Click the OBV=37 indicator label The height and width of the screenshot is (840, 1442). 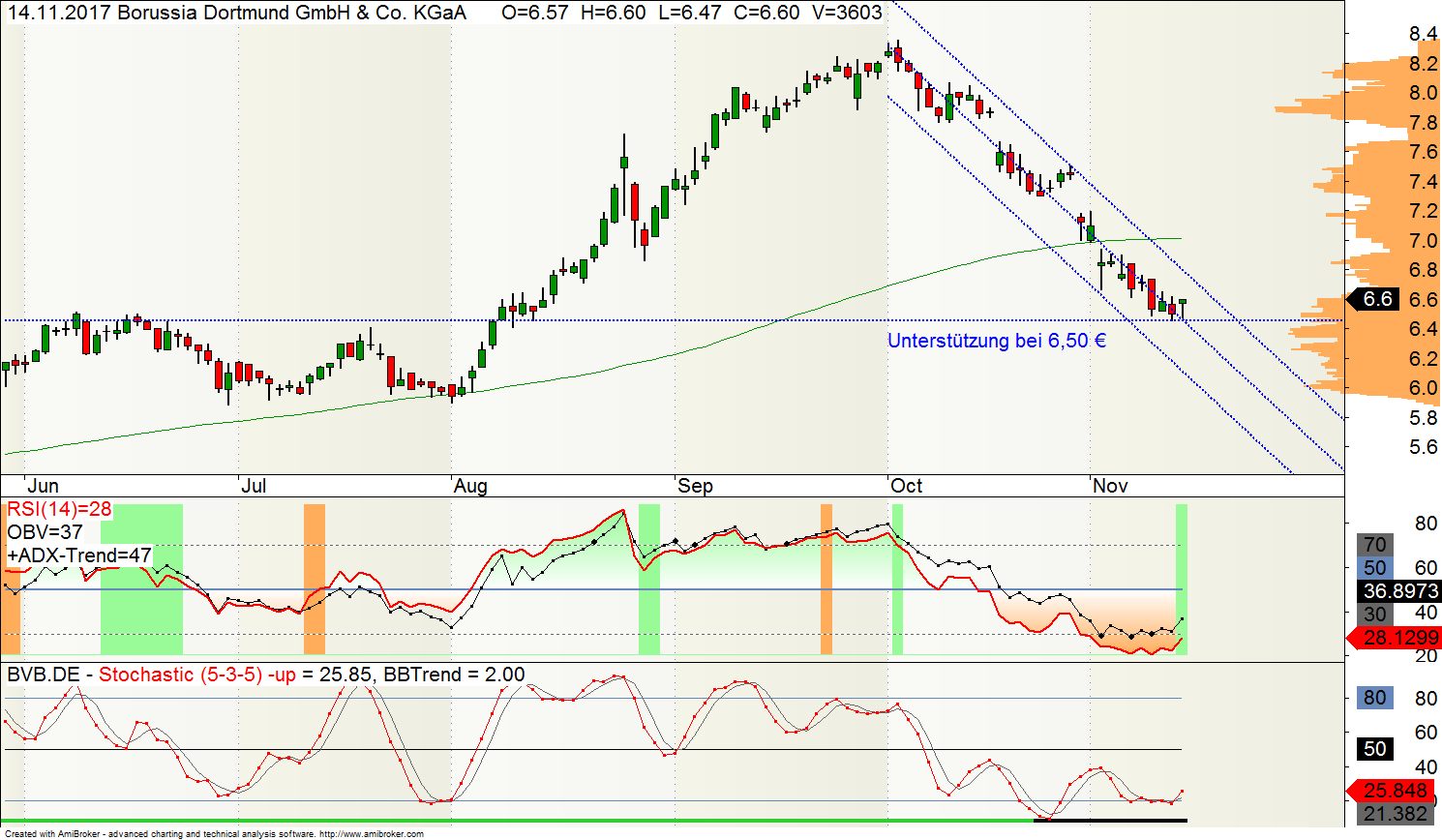coord(45,532)
